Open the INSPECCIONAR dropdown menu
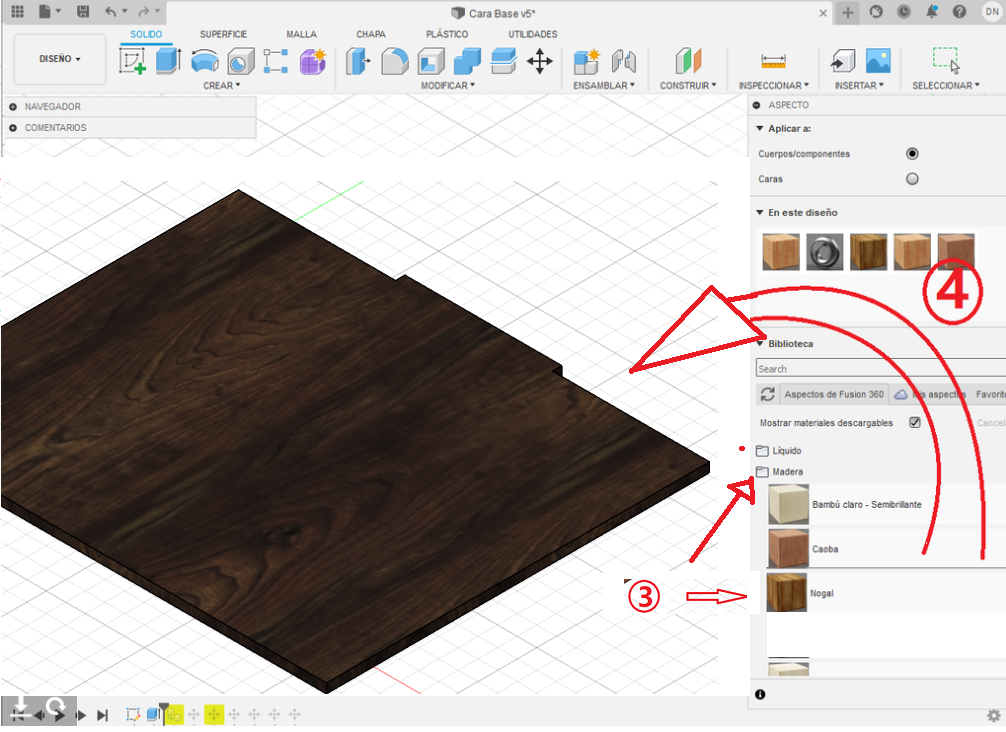 pos(774,85)
